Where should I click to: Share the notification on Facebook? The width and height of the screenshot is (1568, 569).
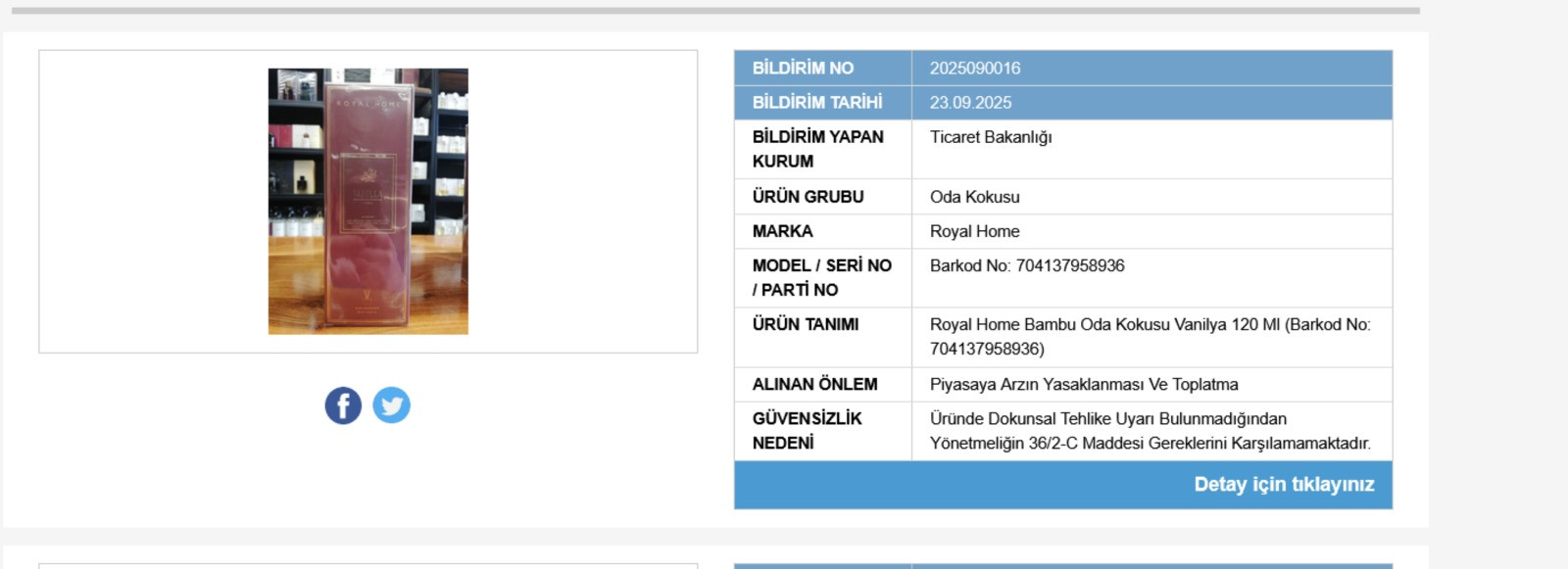point(343,405)
